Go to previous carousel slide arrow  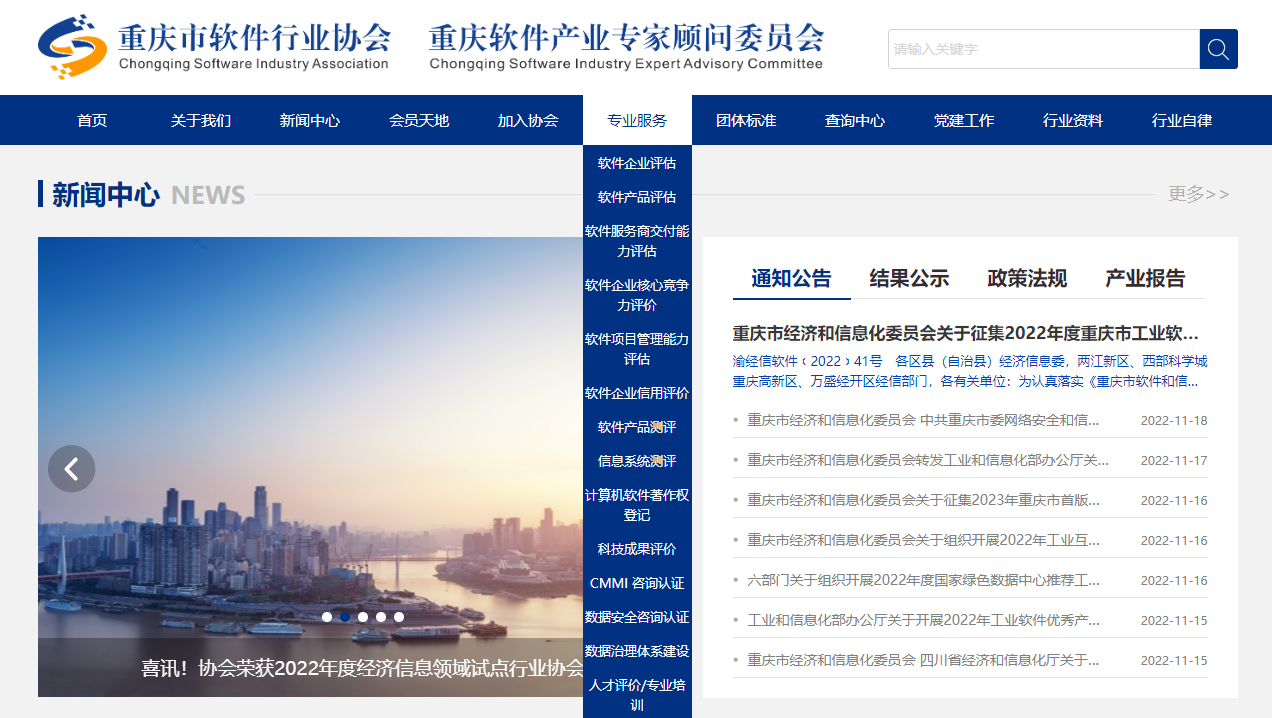click(x=72, y=468)
